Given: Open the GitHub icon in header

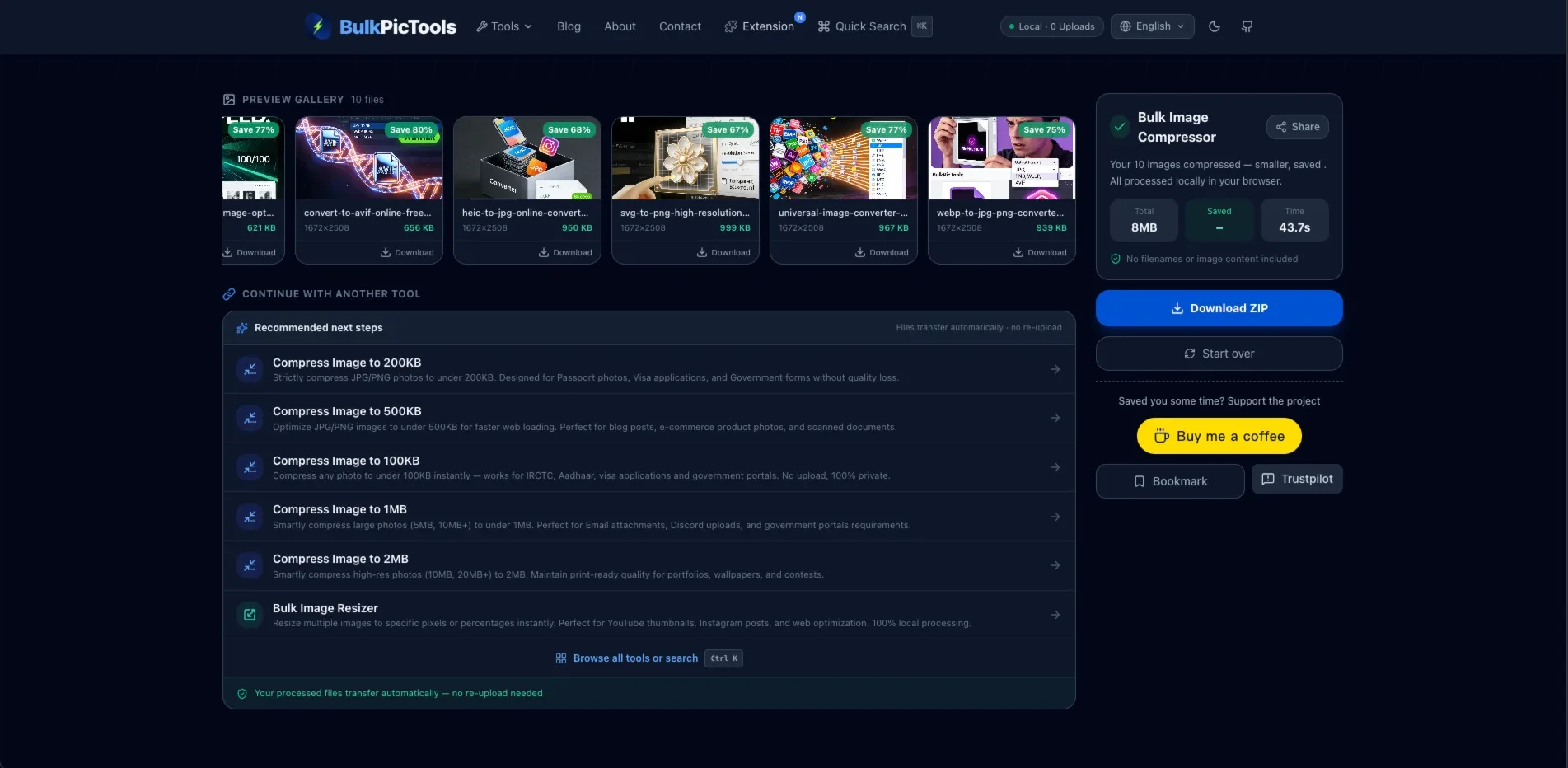Looking at the screenshot, I should point(1247,26).
